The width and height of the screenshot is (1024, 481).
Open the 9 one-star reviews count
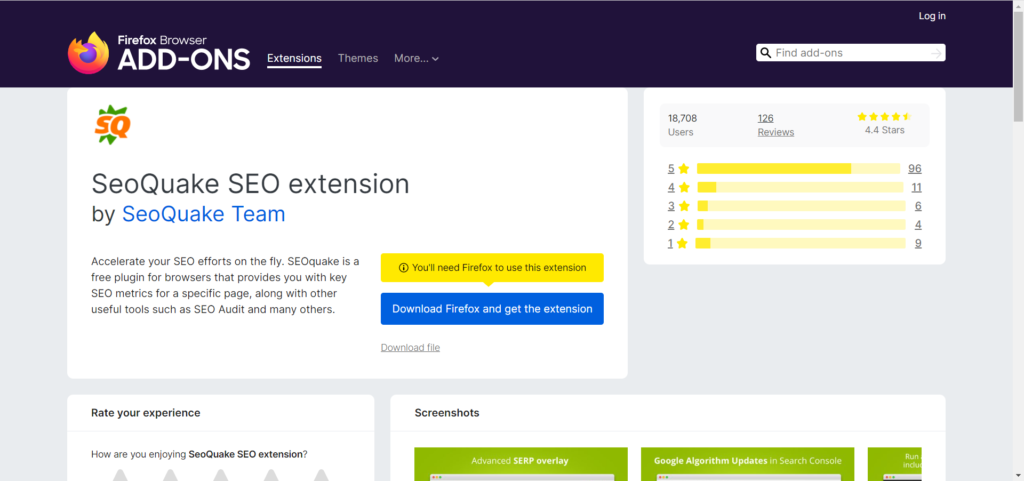pyautogui.click(x=918, y=243)
